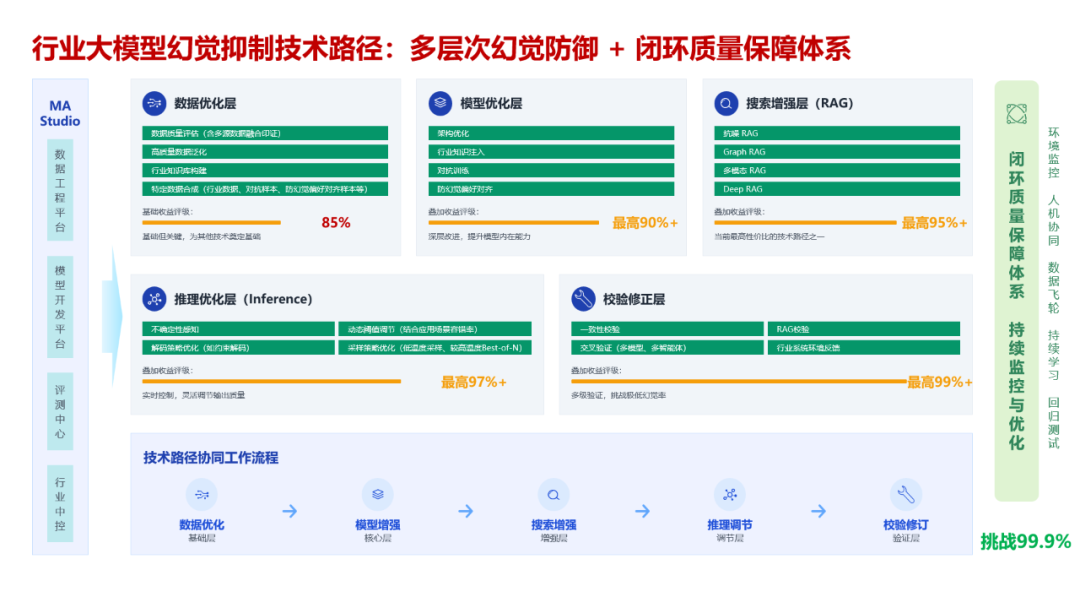Click the icon atop 闭环质量保障体系 banner
Image resolution: width=1080 pixels, height=608 pixels.
pyautogui.click(x=1017, y=114)
